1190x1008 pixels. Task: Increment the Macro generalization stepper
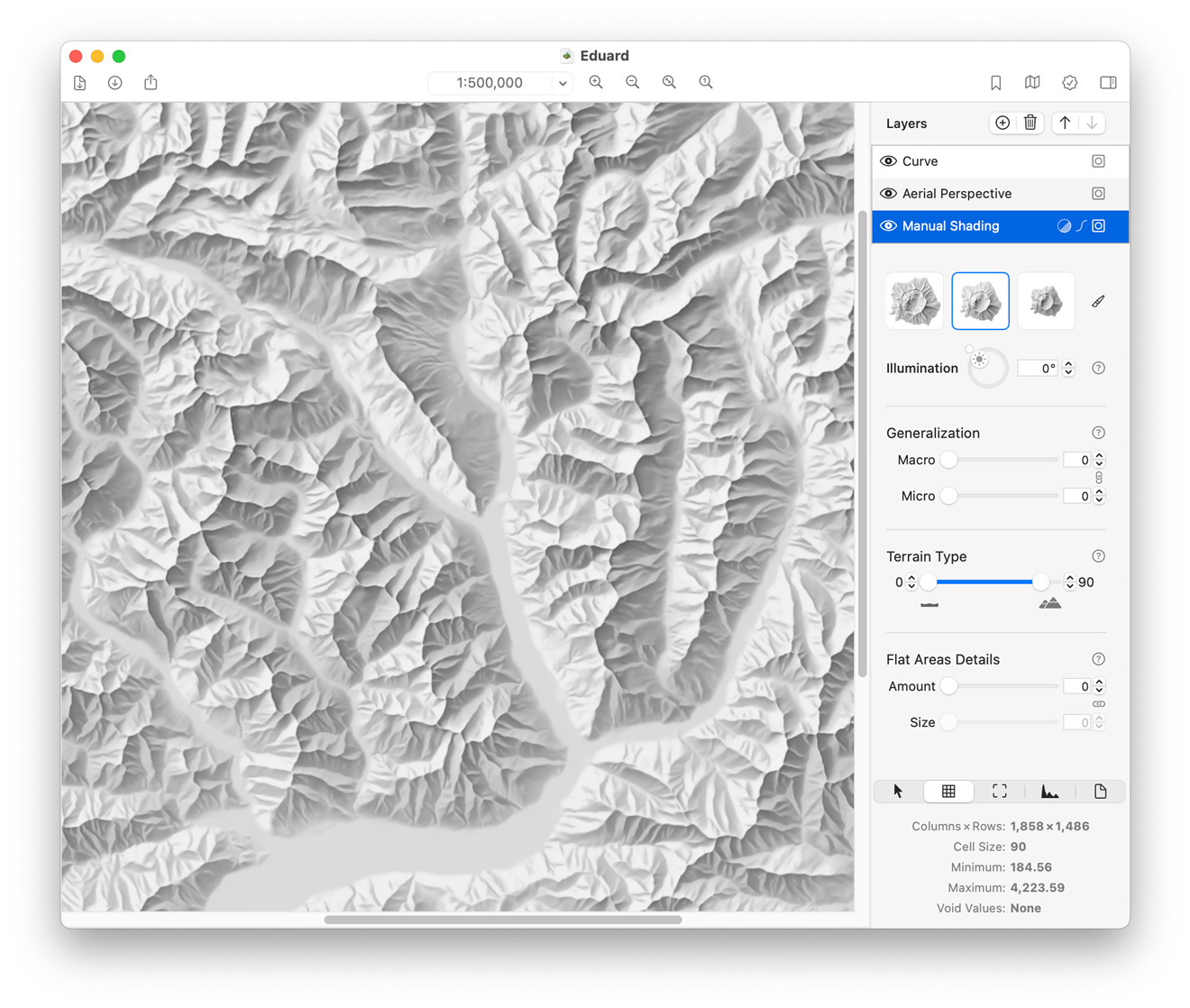1099,456
